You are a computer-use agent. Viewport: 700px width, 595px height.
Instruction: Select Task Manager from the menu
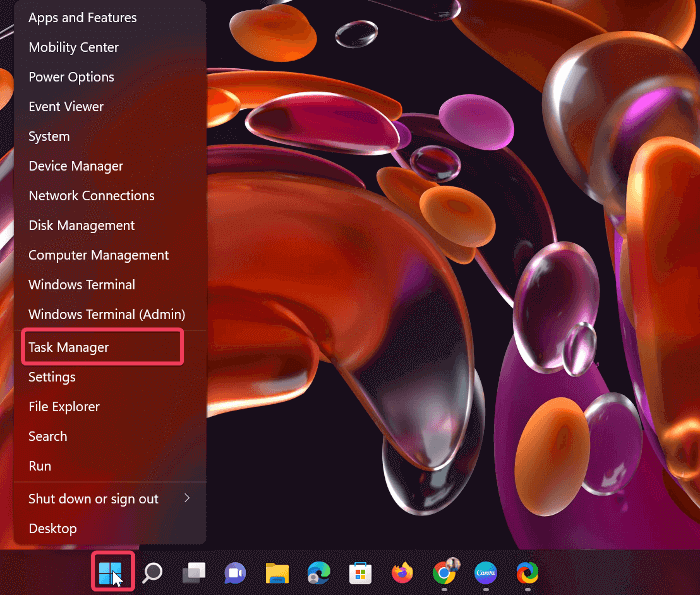[x=69, y=347]
